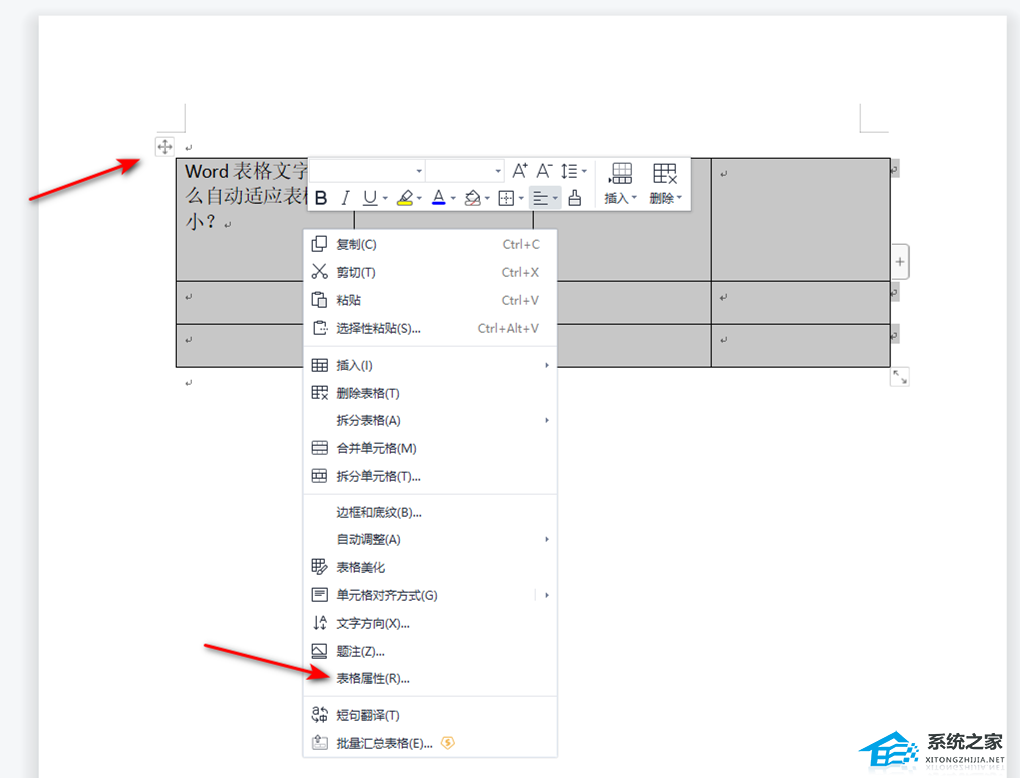
Task: Click the decrease font size icon
Action: coord(545,171)
